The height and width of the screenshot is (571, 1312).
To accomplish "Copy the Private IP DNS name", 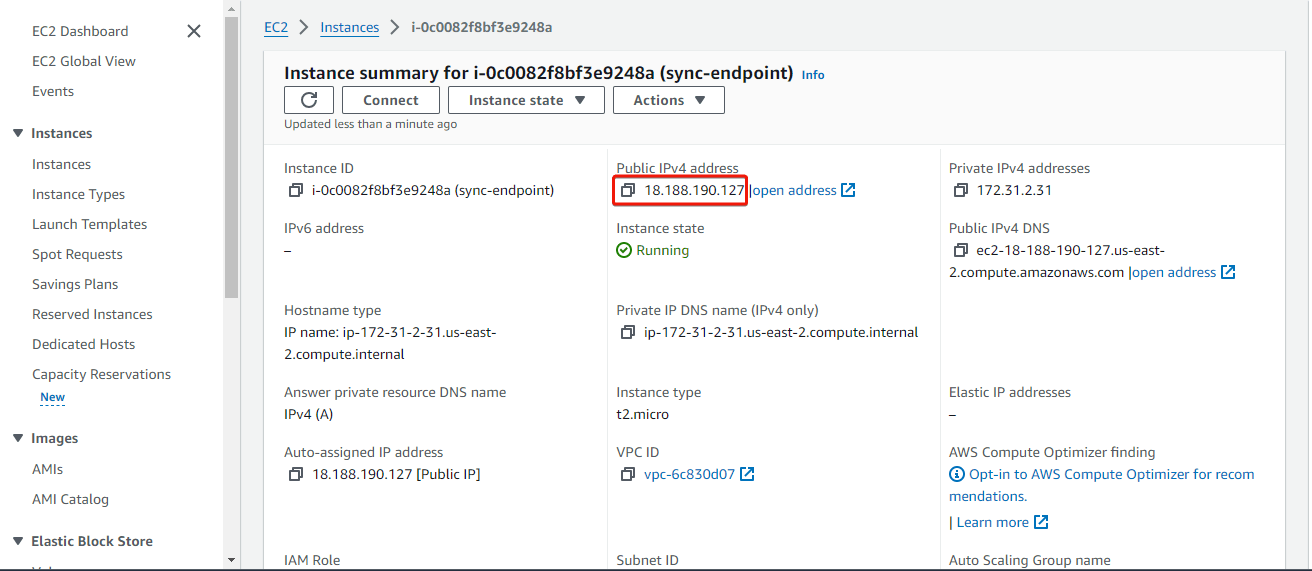I will click(x=627, y=332).
